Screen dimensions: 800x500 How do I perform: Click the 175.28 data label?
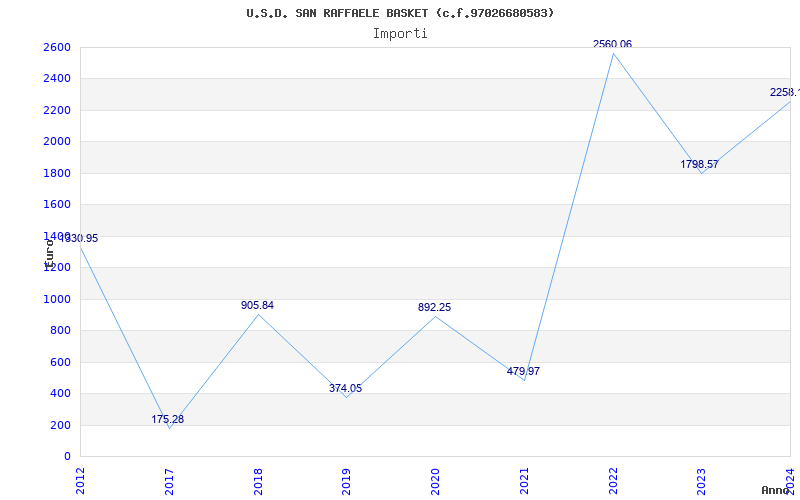click(x=167, y=419)
